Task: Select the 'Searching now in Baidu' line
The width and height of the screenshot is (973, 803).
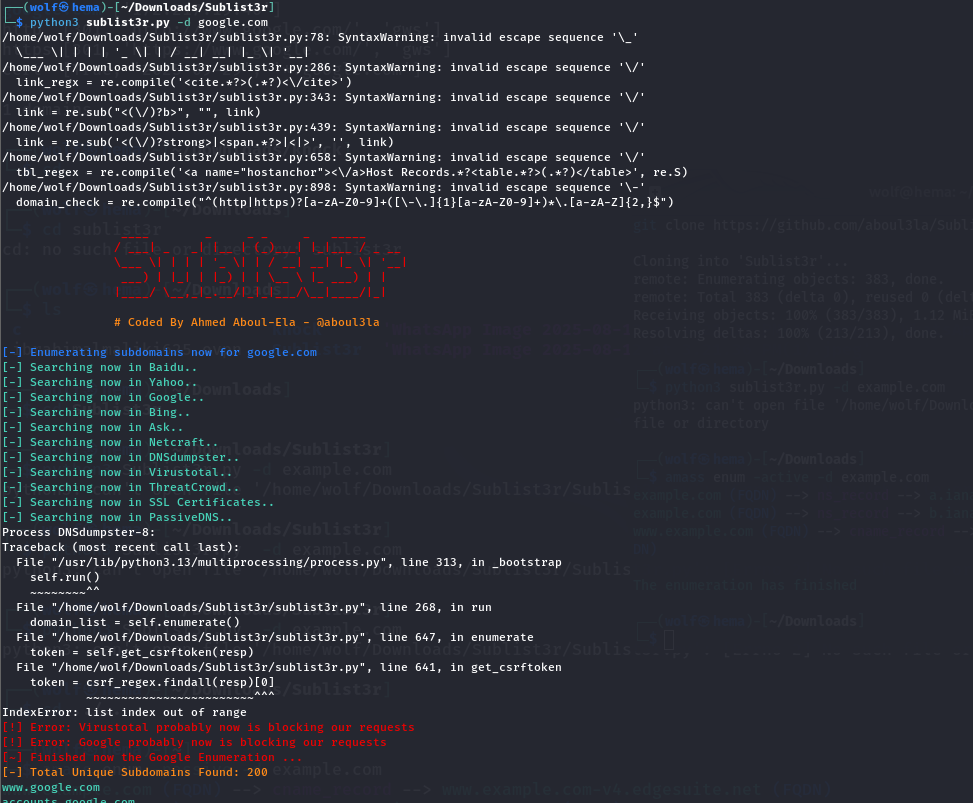Action: point(102,367)
